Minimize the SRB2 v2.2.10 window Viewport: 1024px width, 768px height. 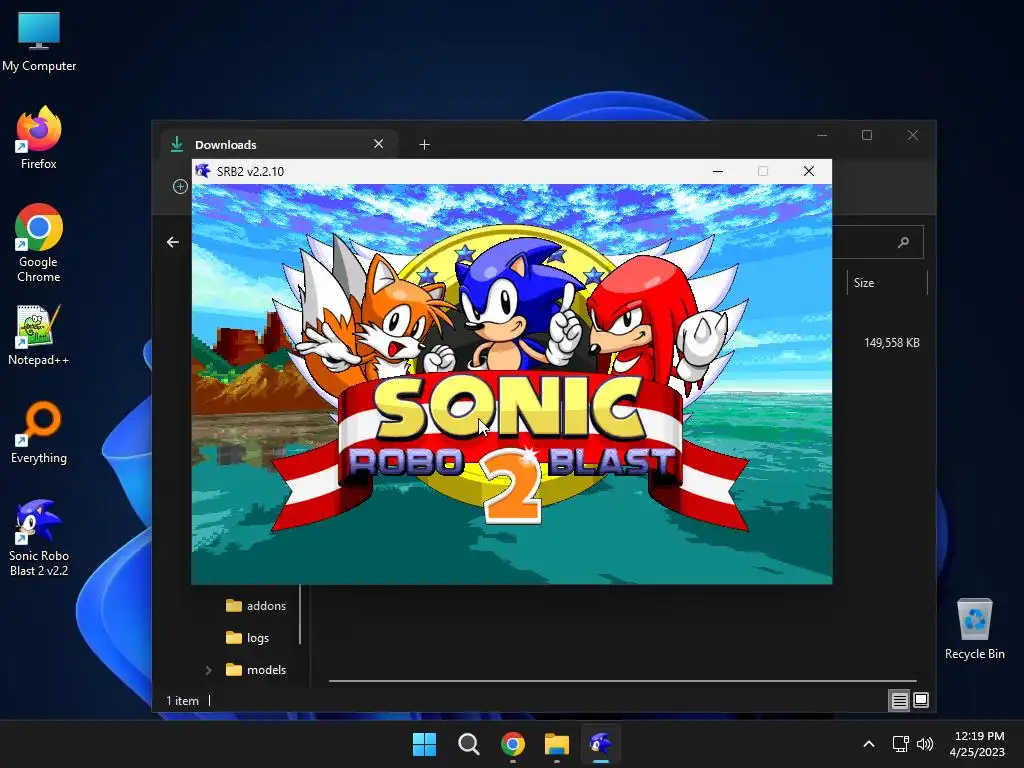point(718,171)
